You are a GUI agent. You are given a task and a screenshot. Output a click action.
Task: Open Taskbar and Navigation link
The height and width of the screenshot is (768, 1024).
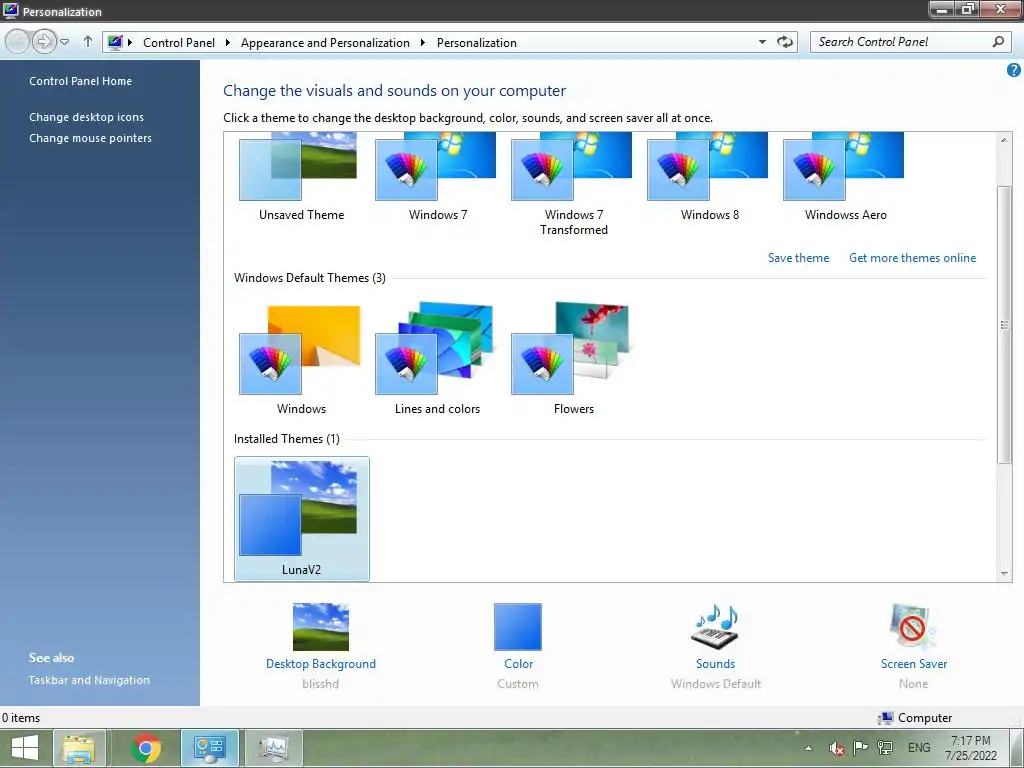pos(89,680)
